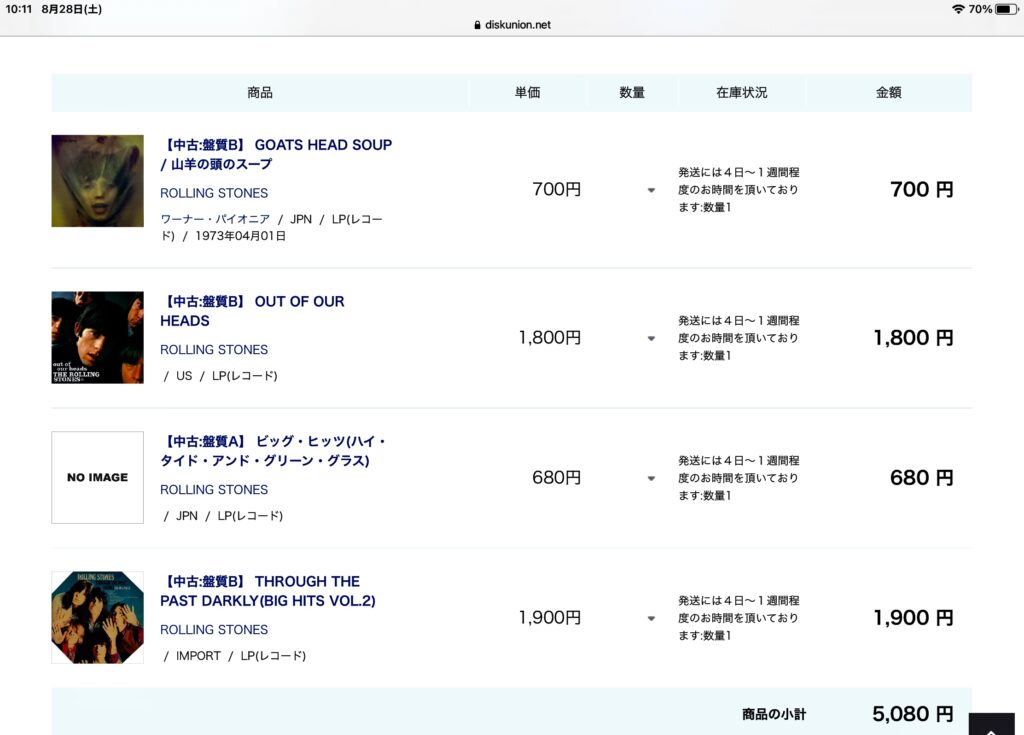Tap the stock status text for ビッグ・ヒッツ

pos(739,478)
